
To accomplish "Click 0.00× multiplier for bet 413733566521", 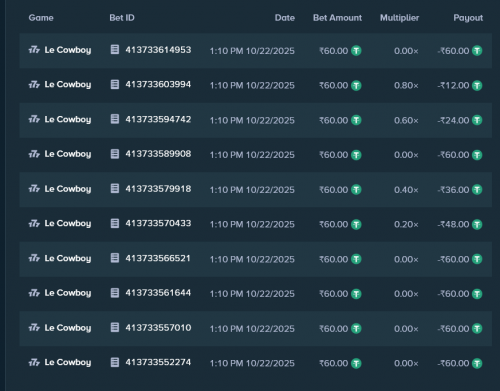I will (406, 259).
